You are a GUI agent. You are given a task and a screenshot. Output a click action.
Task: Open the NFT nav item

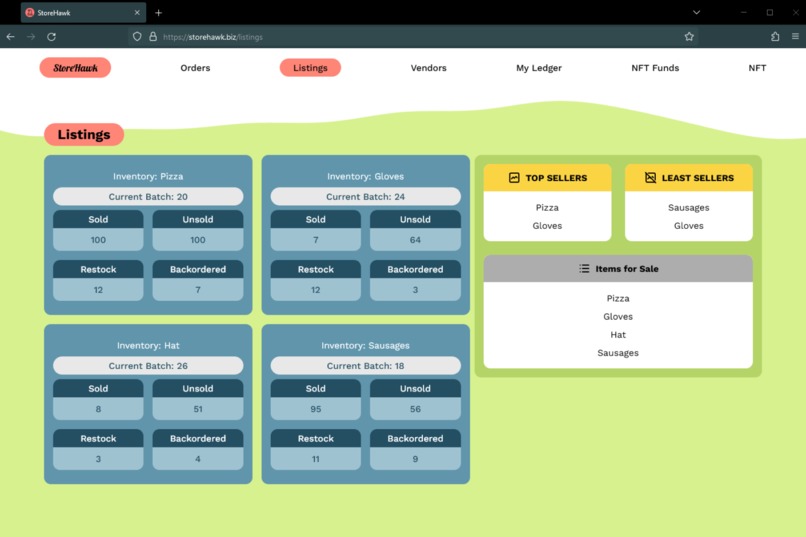click(757, 68)
